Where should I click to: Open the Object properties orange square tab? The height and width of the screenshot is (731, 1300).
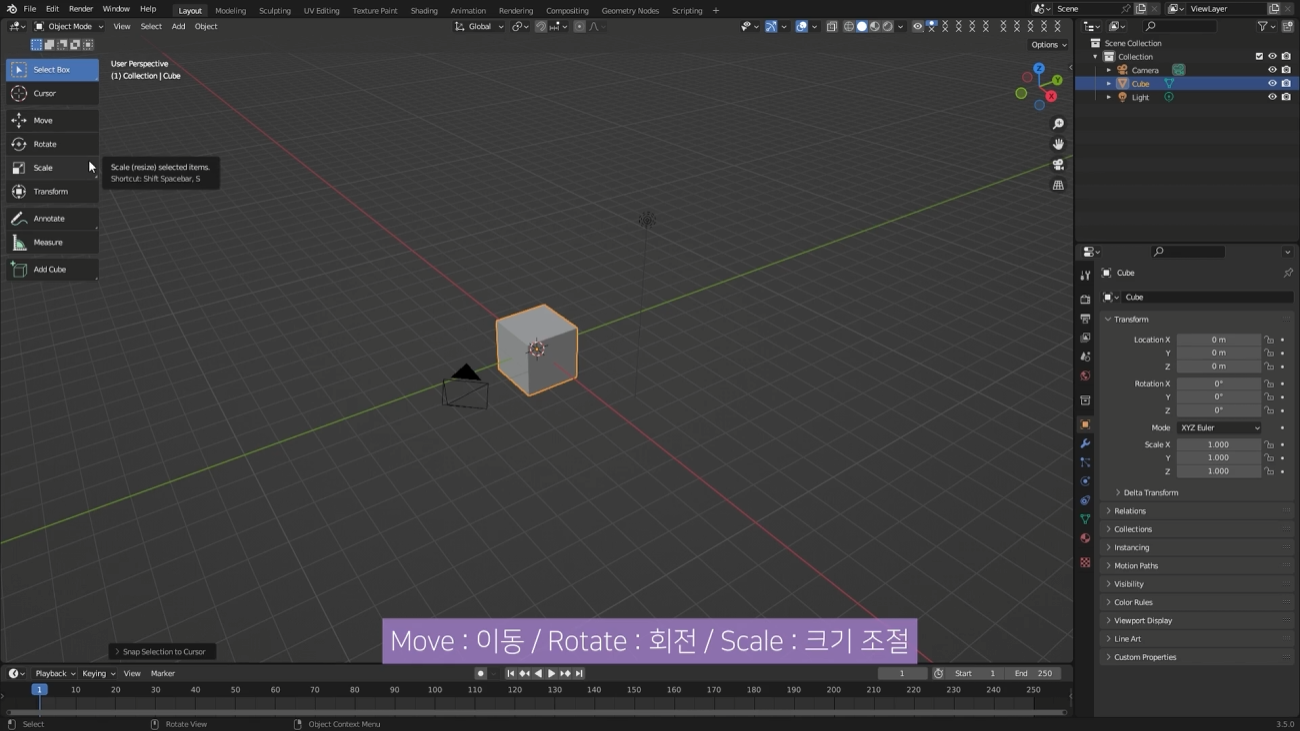click(x=1085, y=424)
